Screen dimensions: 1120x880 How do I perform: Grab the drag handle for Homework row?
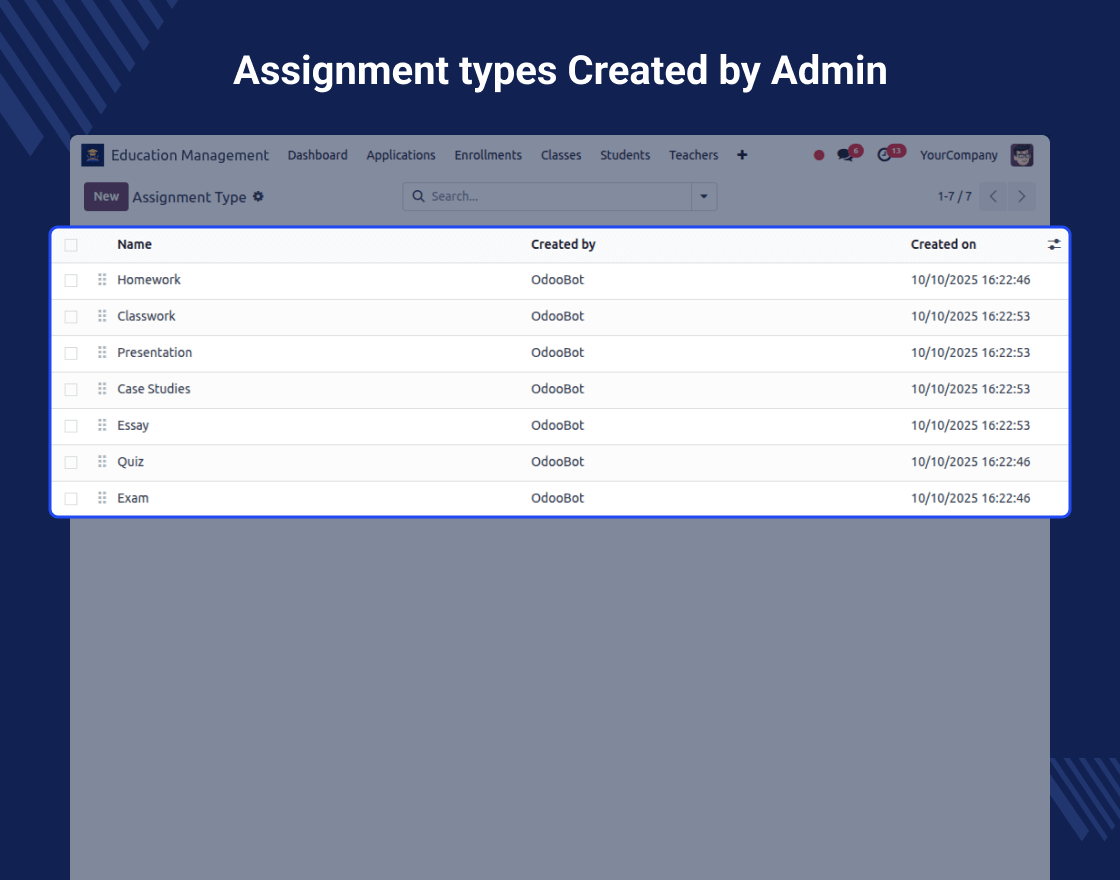point(102,280)
